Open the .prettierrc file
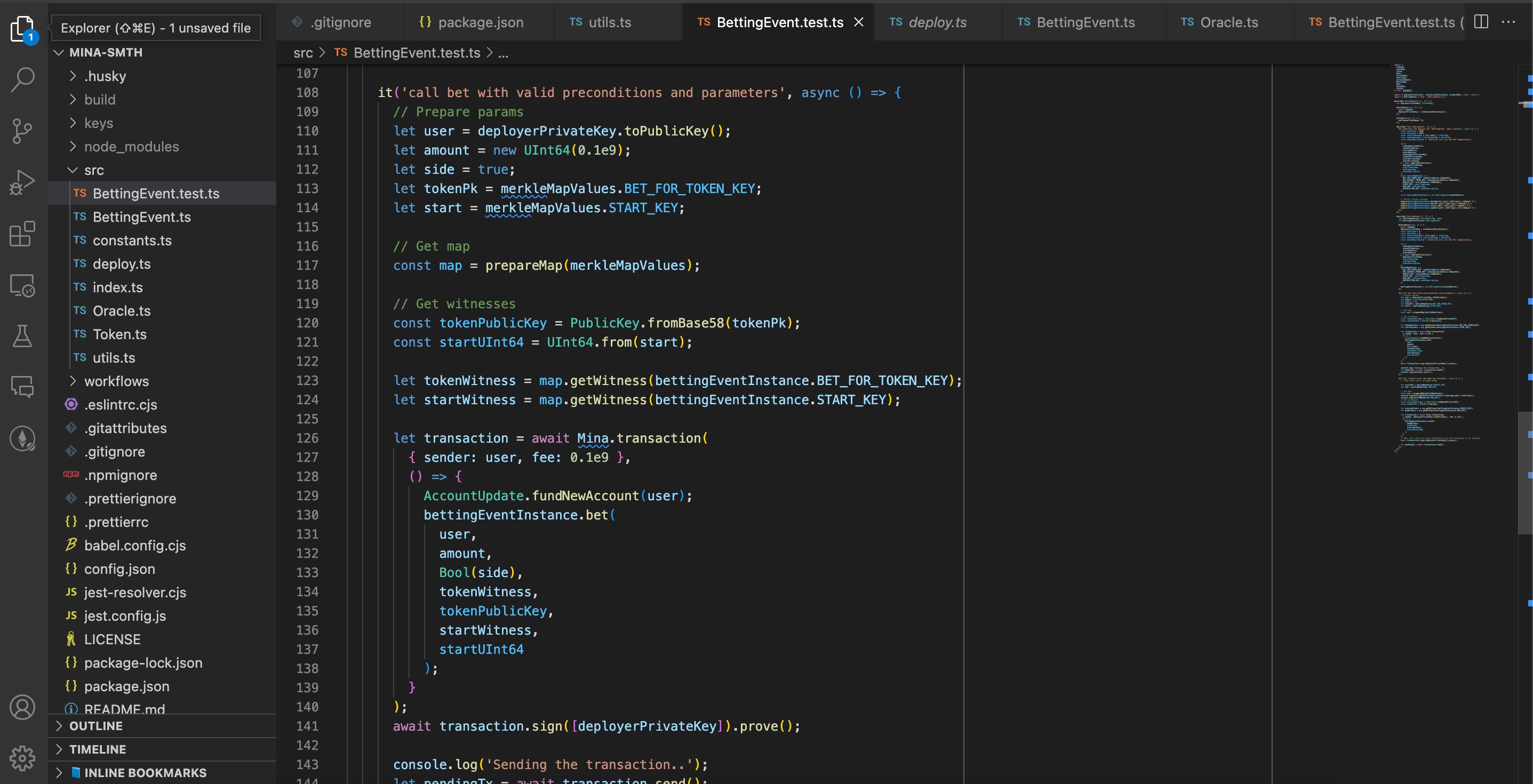Image resolution: width=1533 pixels, height=784 pixels. 162,522
